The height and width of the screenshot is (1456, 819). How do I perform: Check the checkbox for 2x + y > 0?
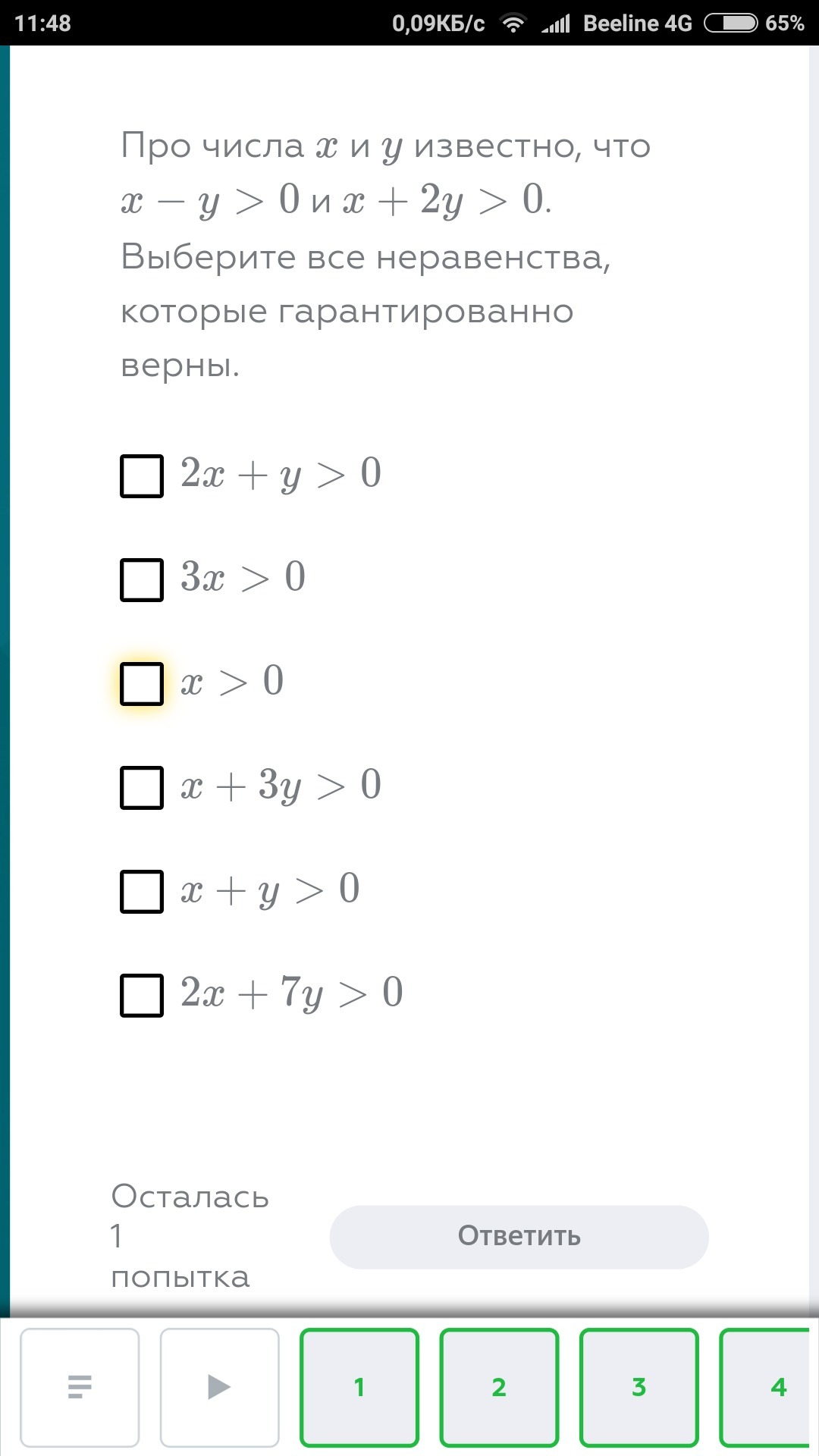pos(141,475)
